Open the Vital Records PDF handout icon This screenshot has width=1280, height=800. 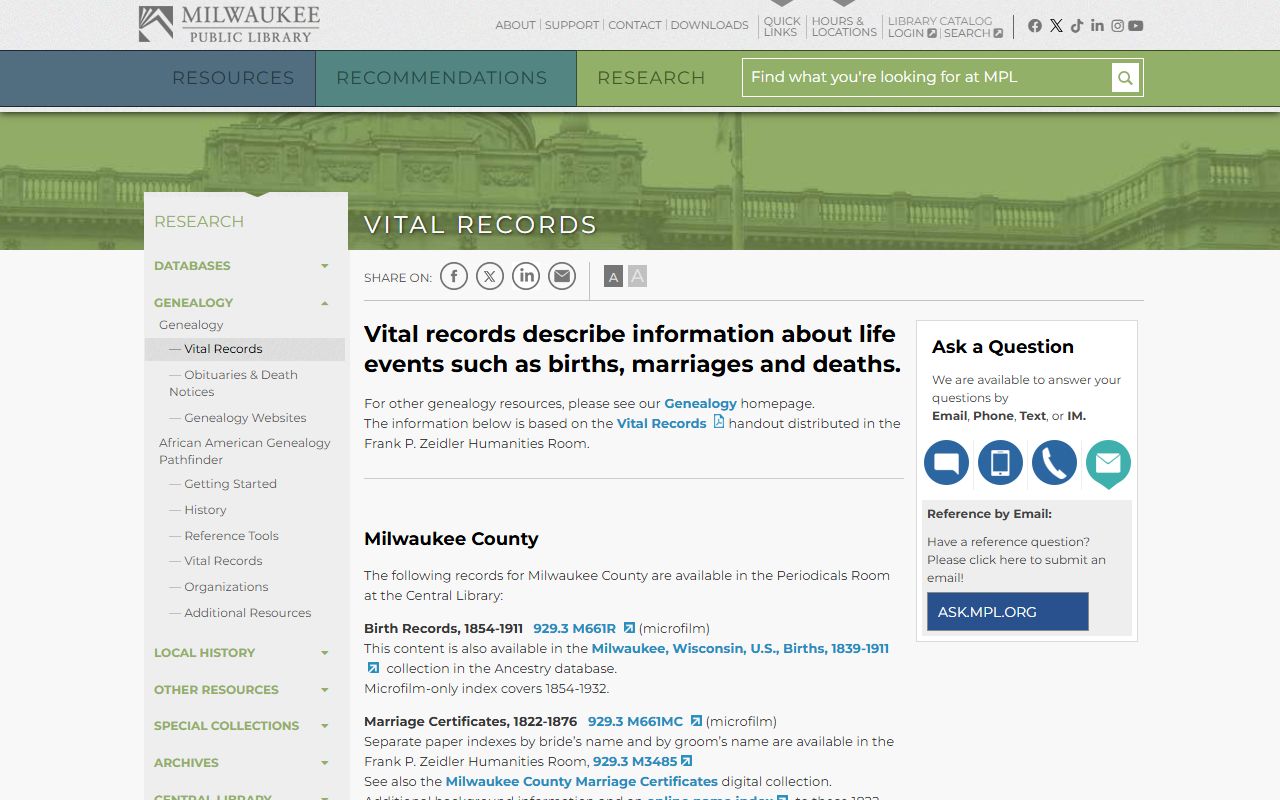[x=718, y=423]
